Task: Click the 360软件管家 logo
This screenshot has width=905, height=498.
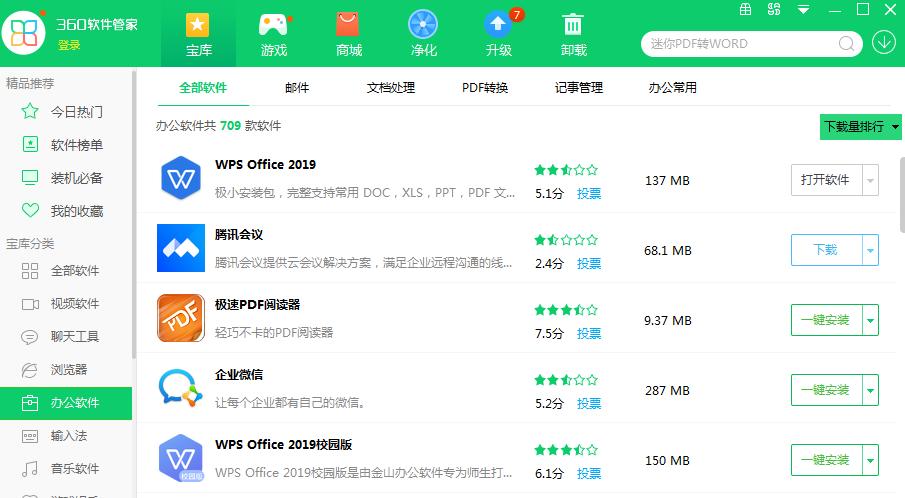Action: pyautogui.click(x=24, y=33)
